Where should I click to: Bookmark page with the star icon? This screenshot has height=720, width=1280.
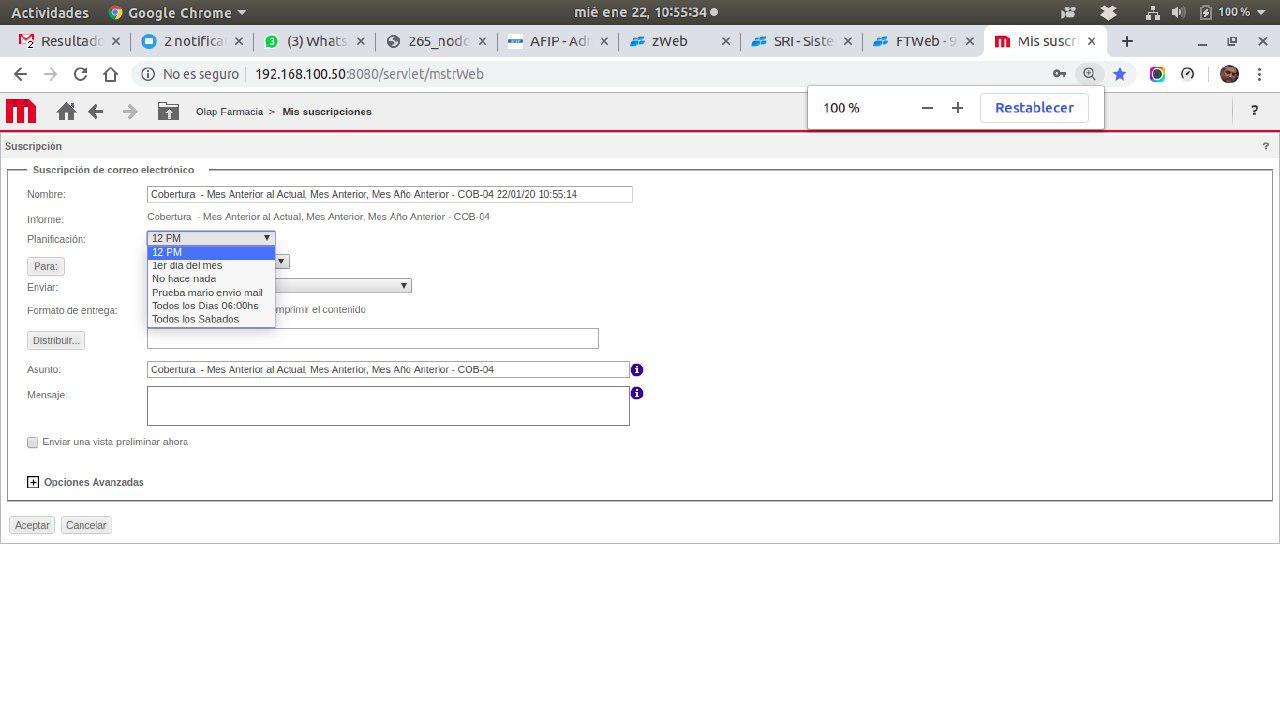1120,74
